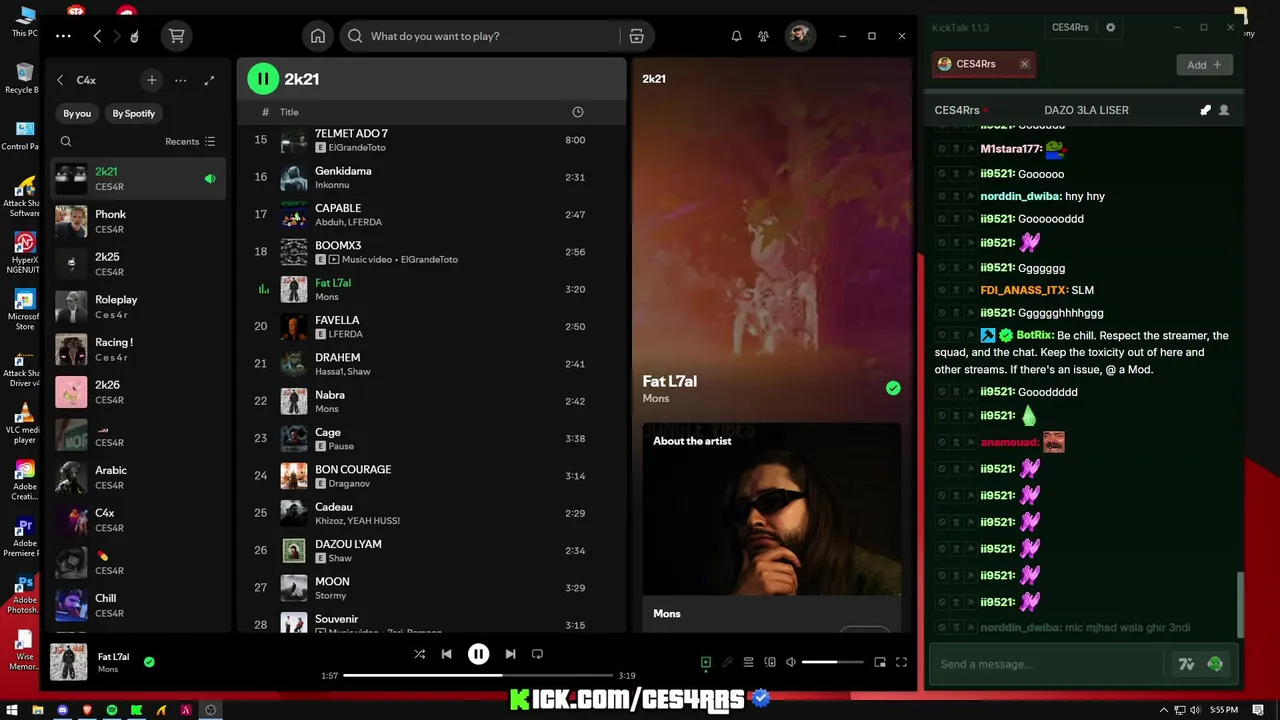The image size is (1280, 720).
Task: Mute the Spotify volume
Action: tap(791, 662)
